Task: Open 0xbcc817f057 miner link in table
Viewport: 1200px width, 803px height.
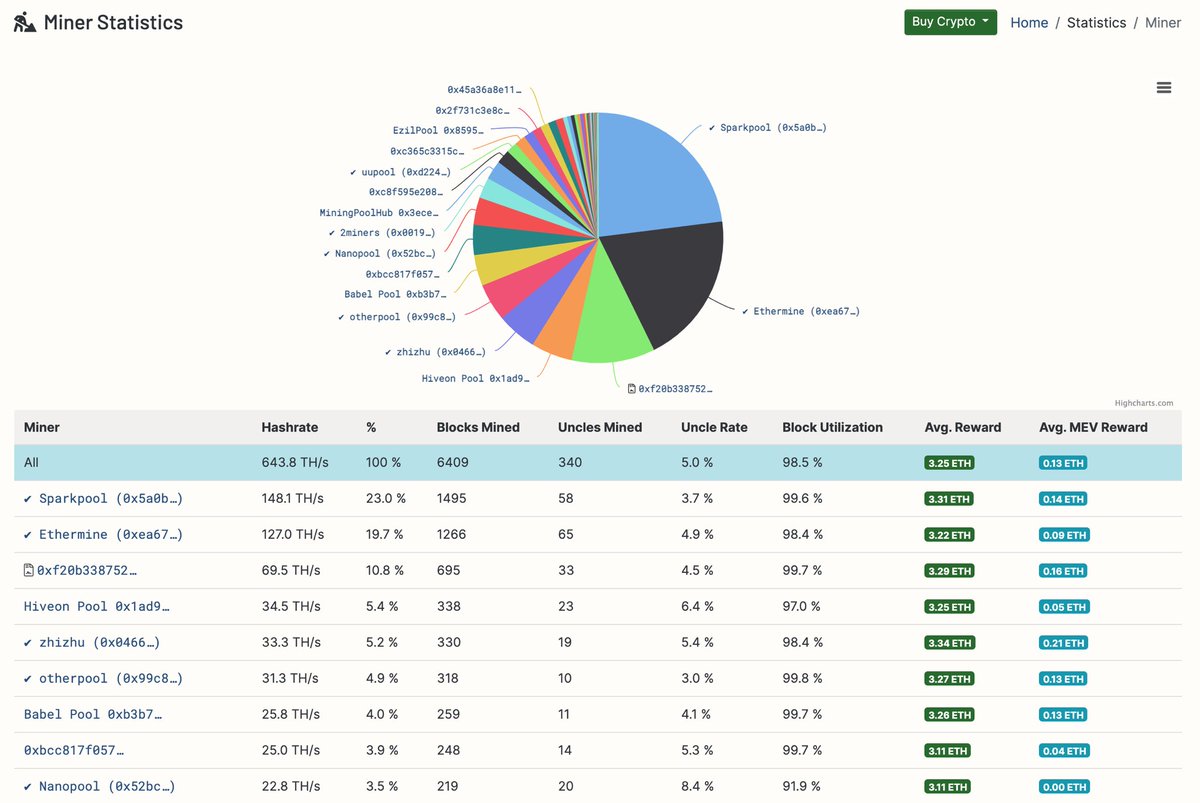Action: 74,750
